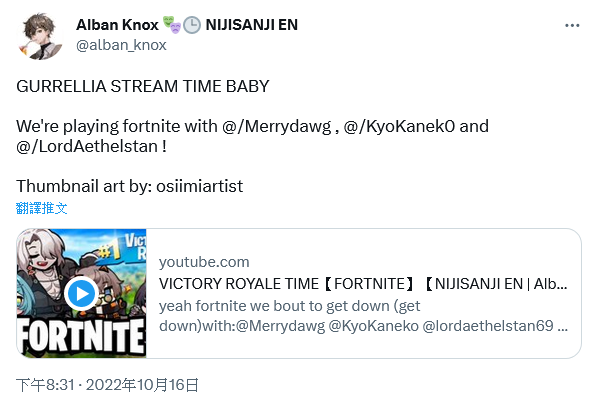
Task: Click the card description starting 'yeah fortnite'
Action: pyautogui.click(x=363, y=316)
